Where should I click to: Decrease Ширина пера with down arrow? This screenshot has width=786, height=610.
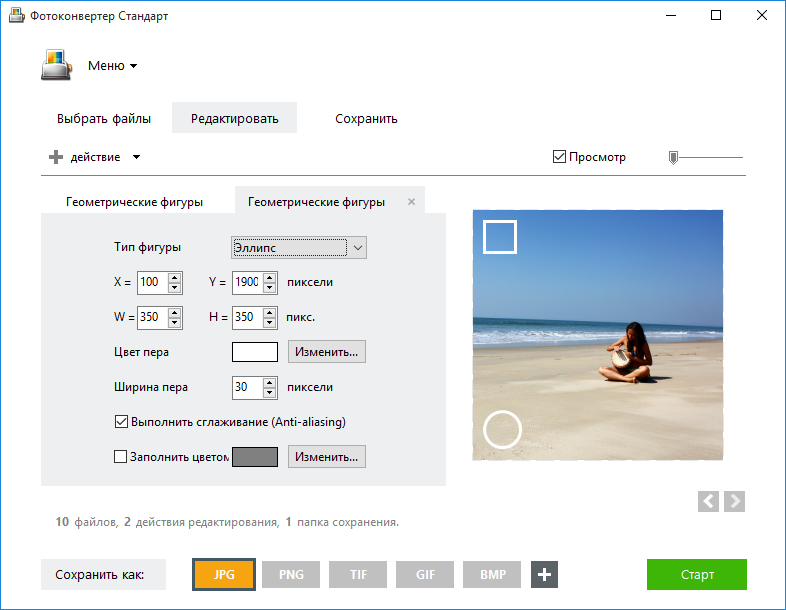pyautogui.click(x=270, y=393)
